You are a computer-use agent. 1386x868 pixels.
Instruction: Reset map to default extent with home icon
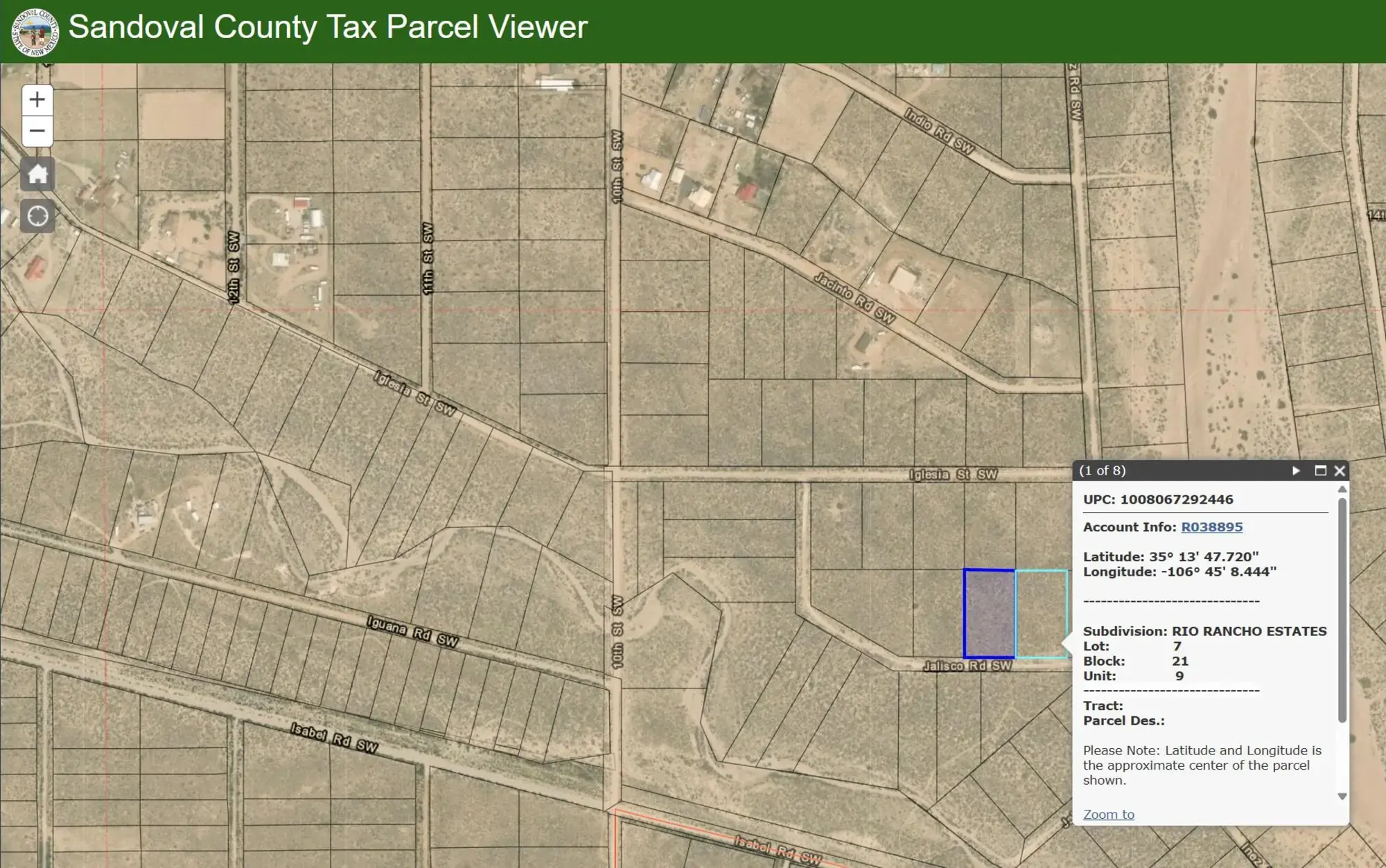coord(37,174)
